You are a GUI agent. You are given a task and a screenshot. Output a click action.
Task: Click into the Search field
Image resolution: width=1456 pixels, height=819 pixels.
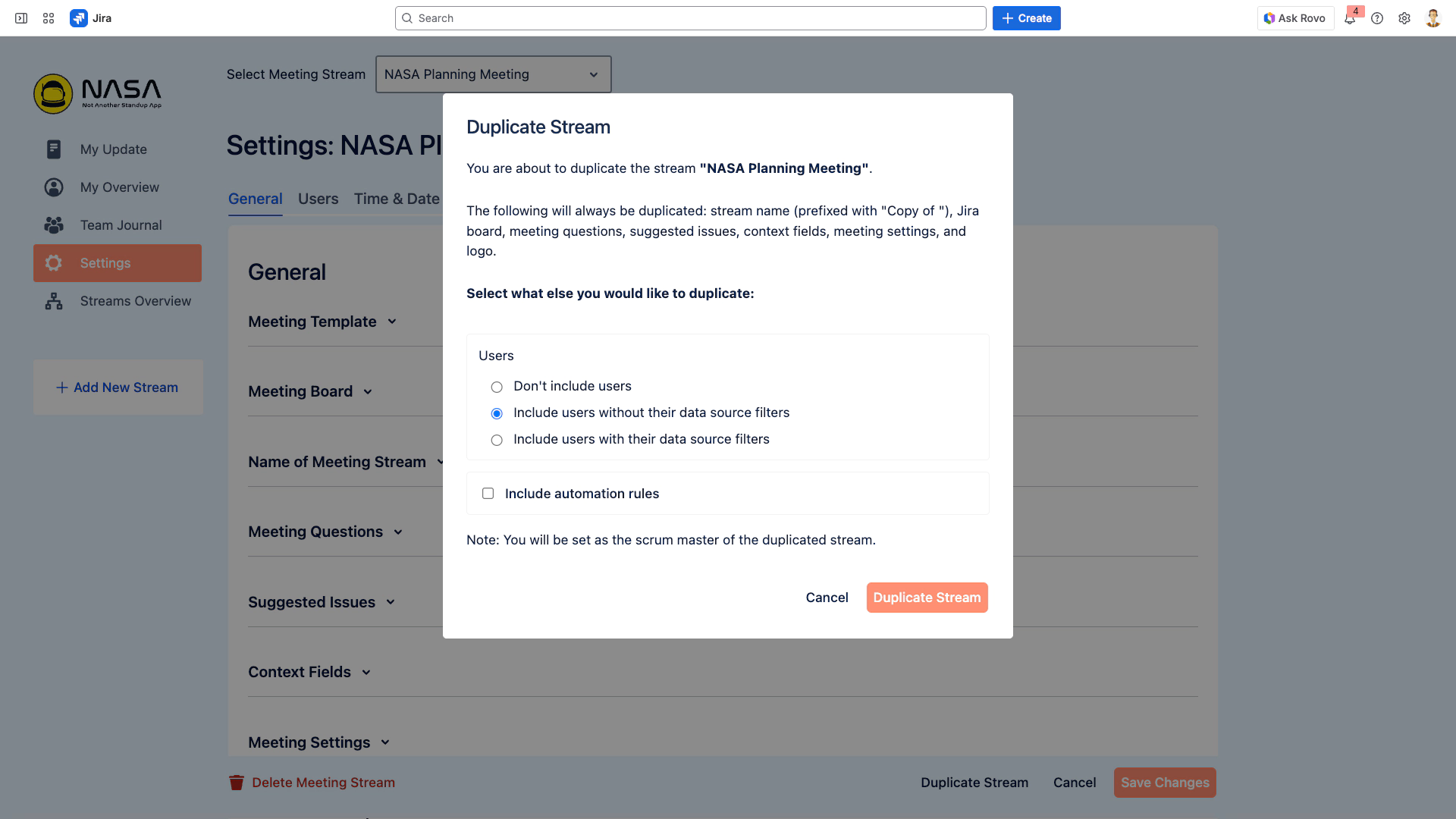point(690,17)
